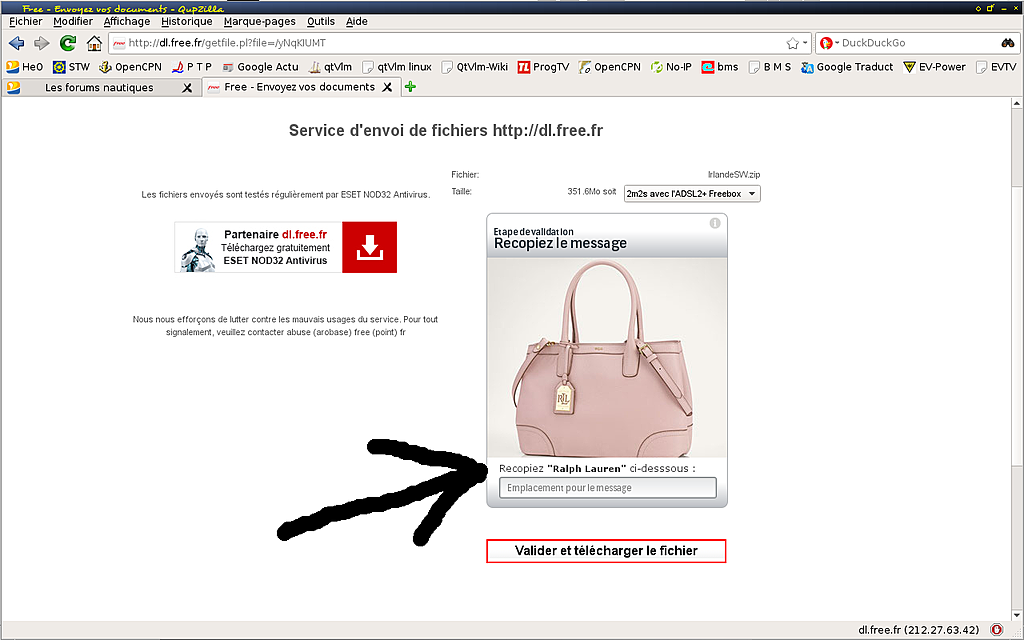Screen dimensions: 1024x640
Task: Switch to Les forums nautiques tab
Action: tap(99, 88)
